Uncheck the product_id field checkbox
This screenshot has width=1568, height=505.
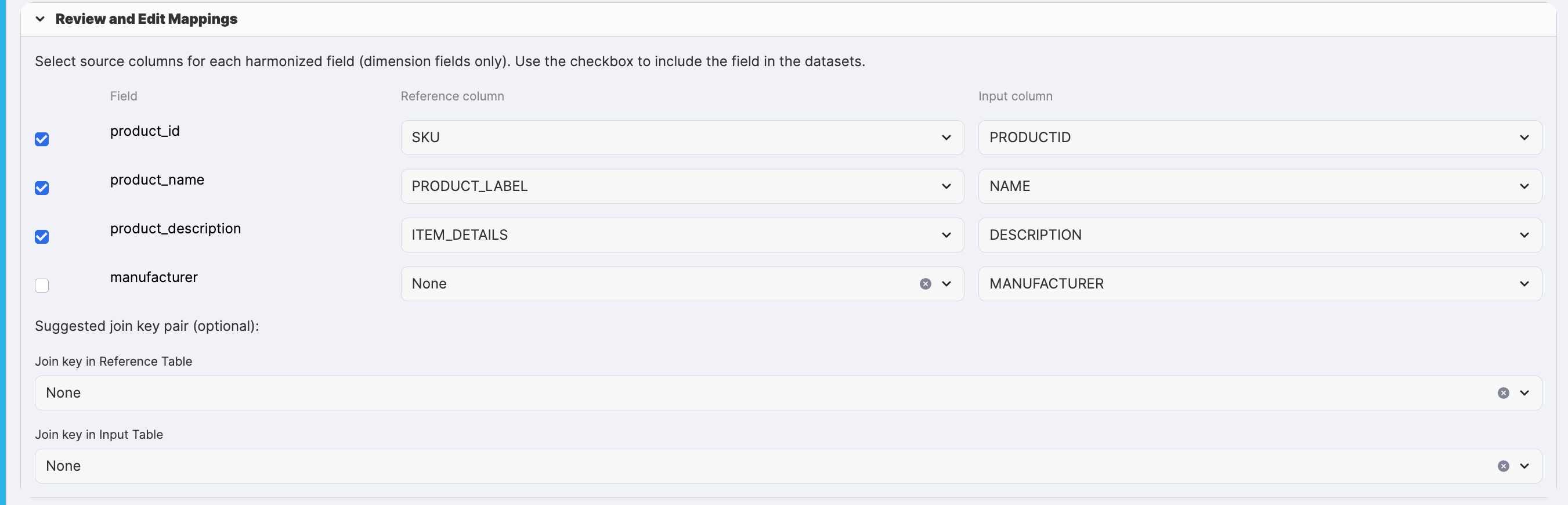pyautogui.click(x=42, y=139)
